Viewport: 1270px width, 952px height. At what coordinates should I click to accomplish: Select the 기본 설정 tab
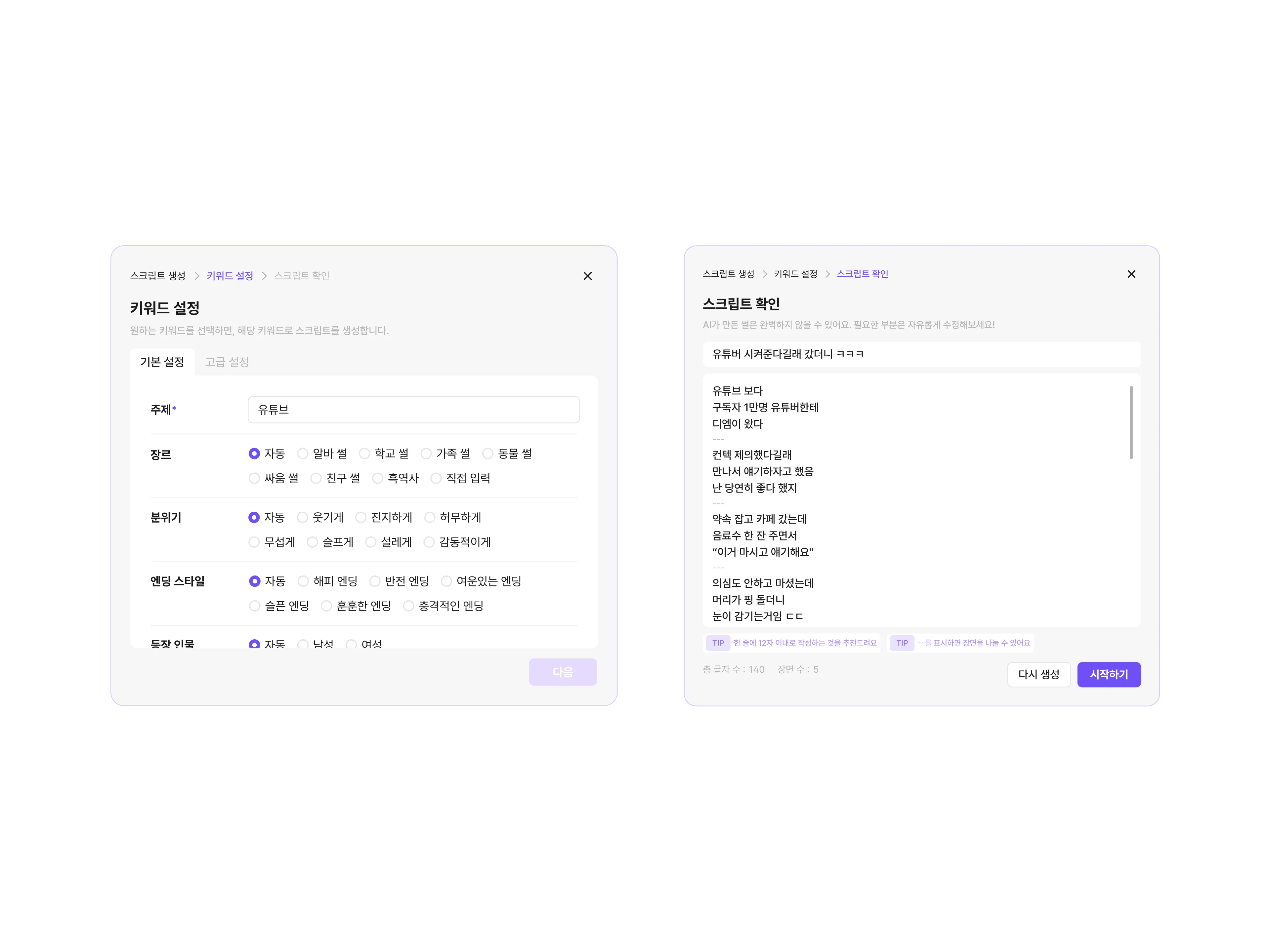162,362
